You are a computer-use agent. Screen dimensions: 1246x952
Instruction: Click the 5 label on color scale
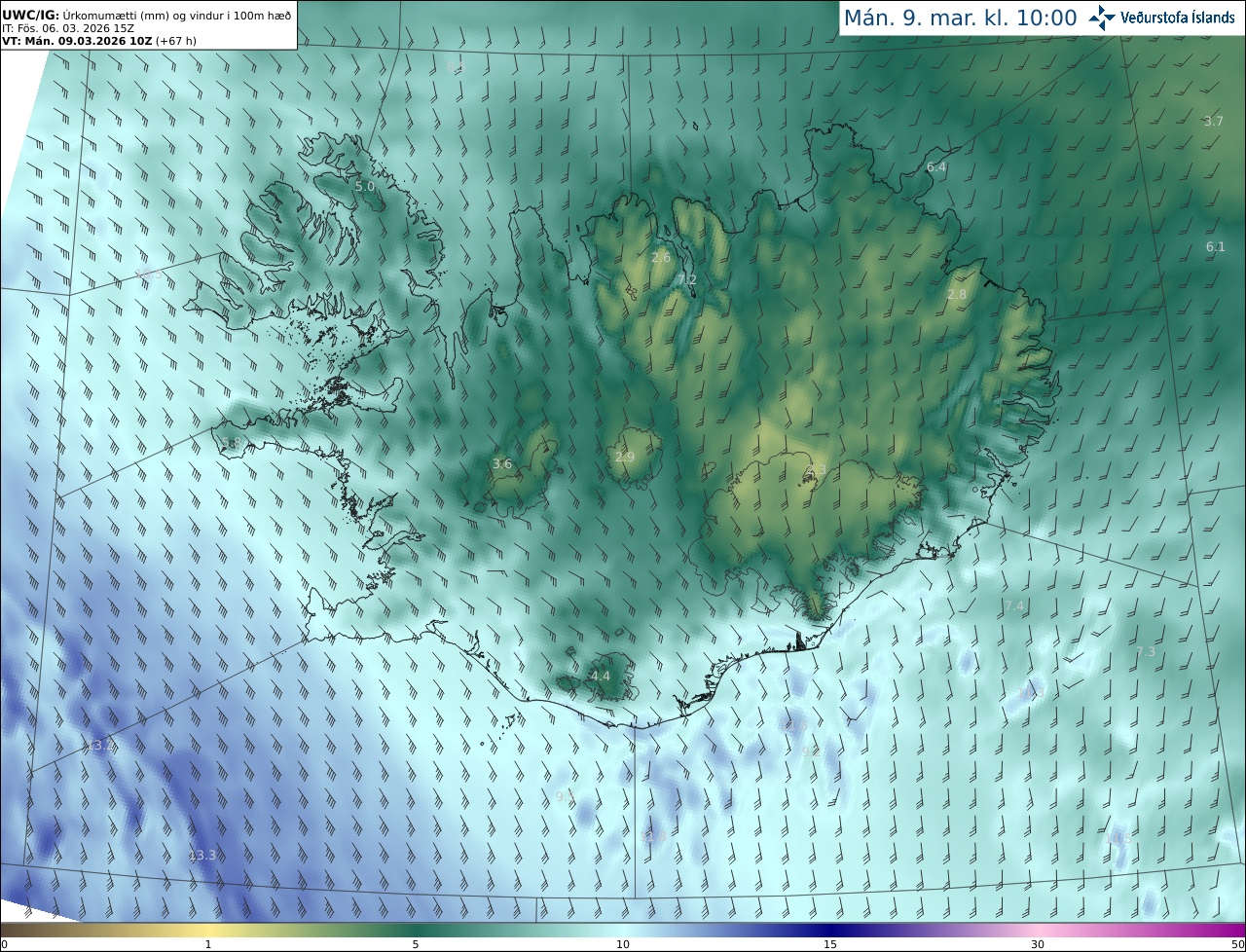click(416, 945)
